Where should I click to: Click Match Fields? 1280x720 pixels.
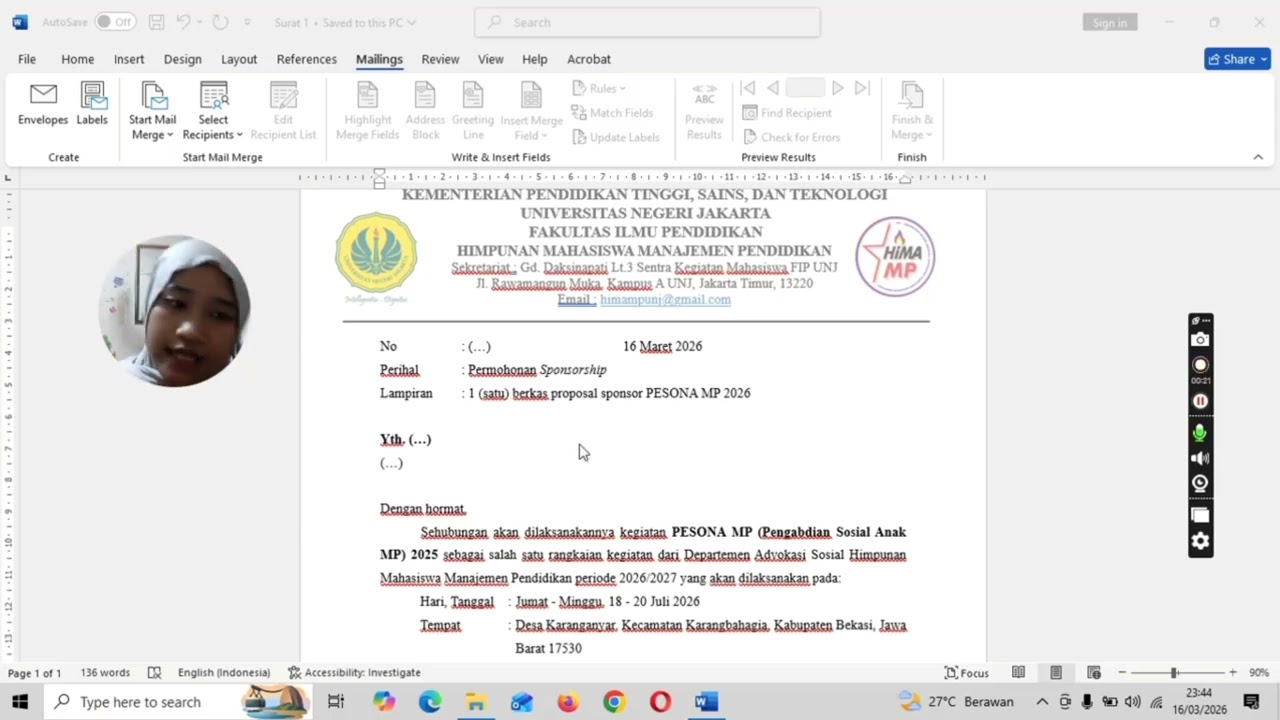click(612, 113)
